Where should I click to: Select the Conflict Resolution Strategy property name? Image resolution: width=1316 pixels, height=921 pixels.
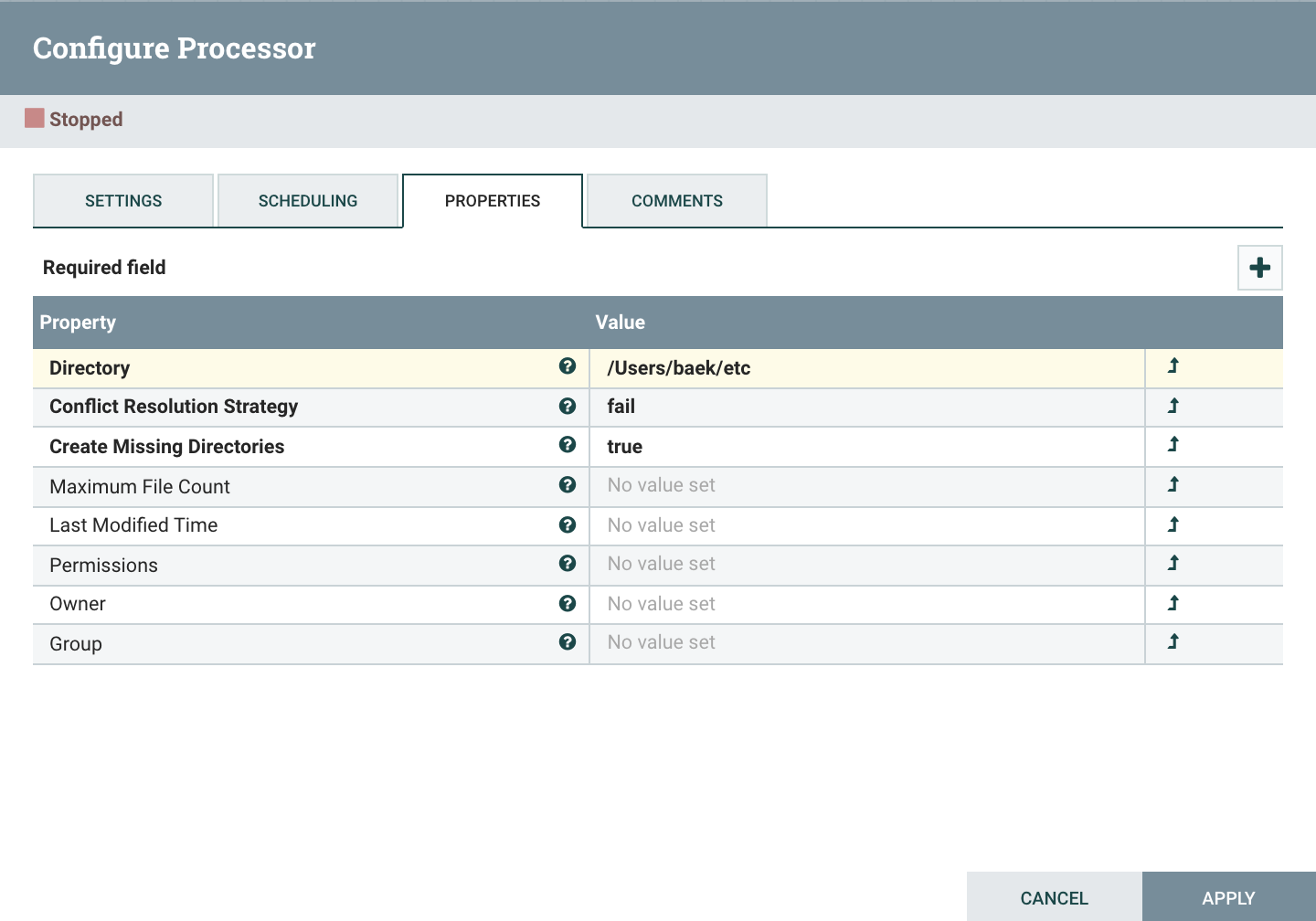coord(174,407)
